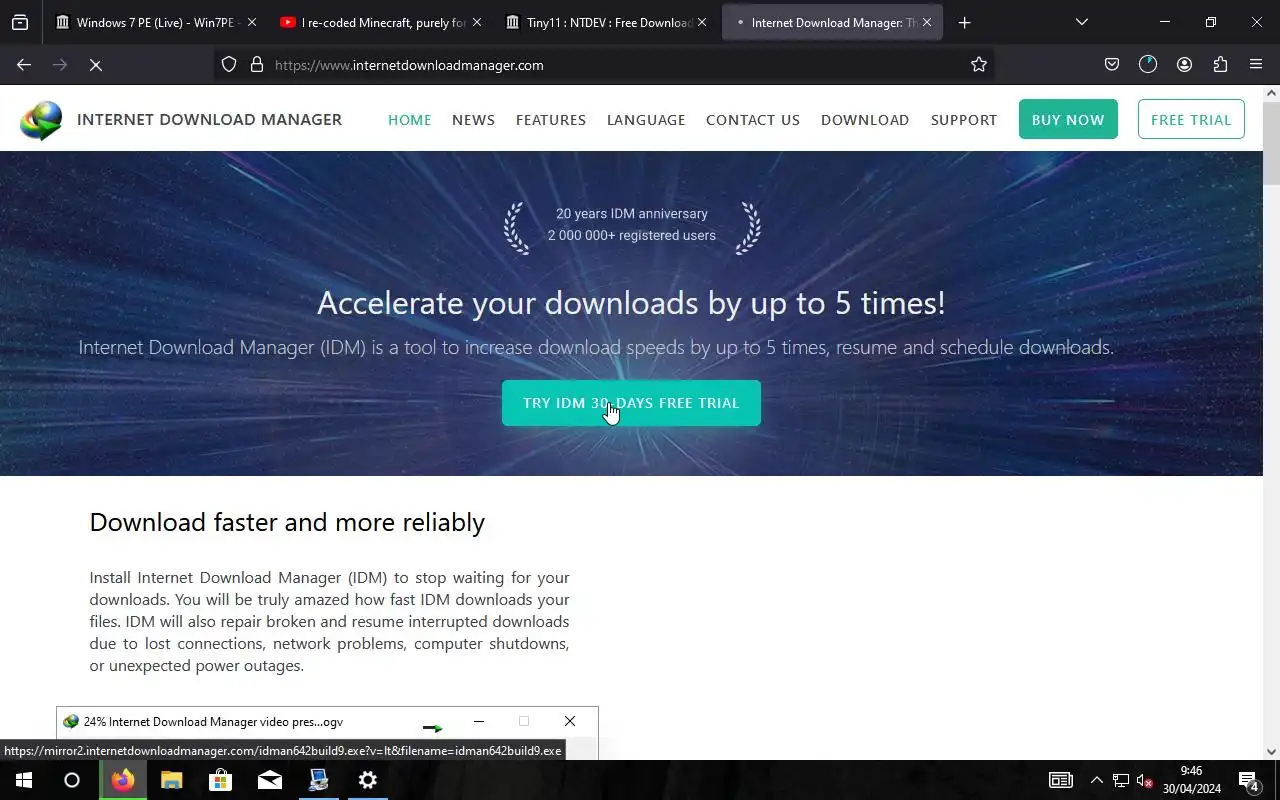Go back with the browser back arrow
This screenshot has height=800, width=1280.
coord(24,65)
